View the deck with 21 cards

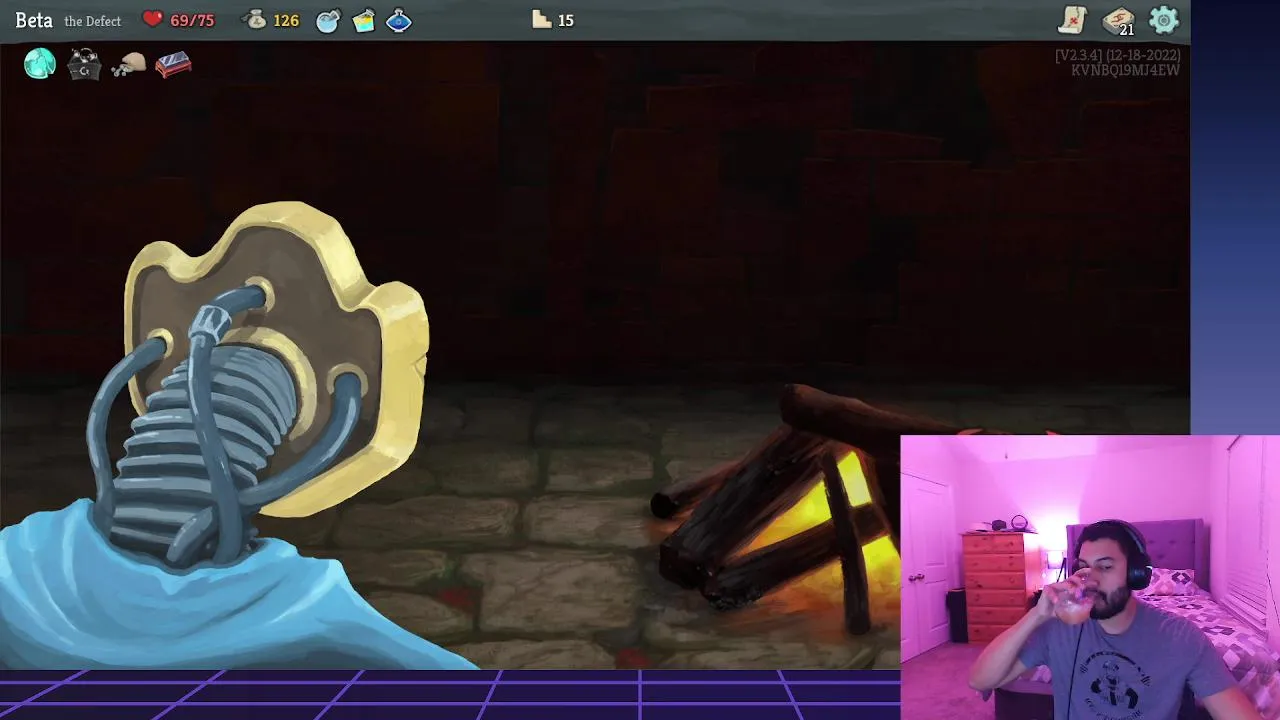coord(1118,21)
